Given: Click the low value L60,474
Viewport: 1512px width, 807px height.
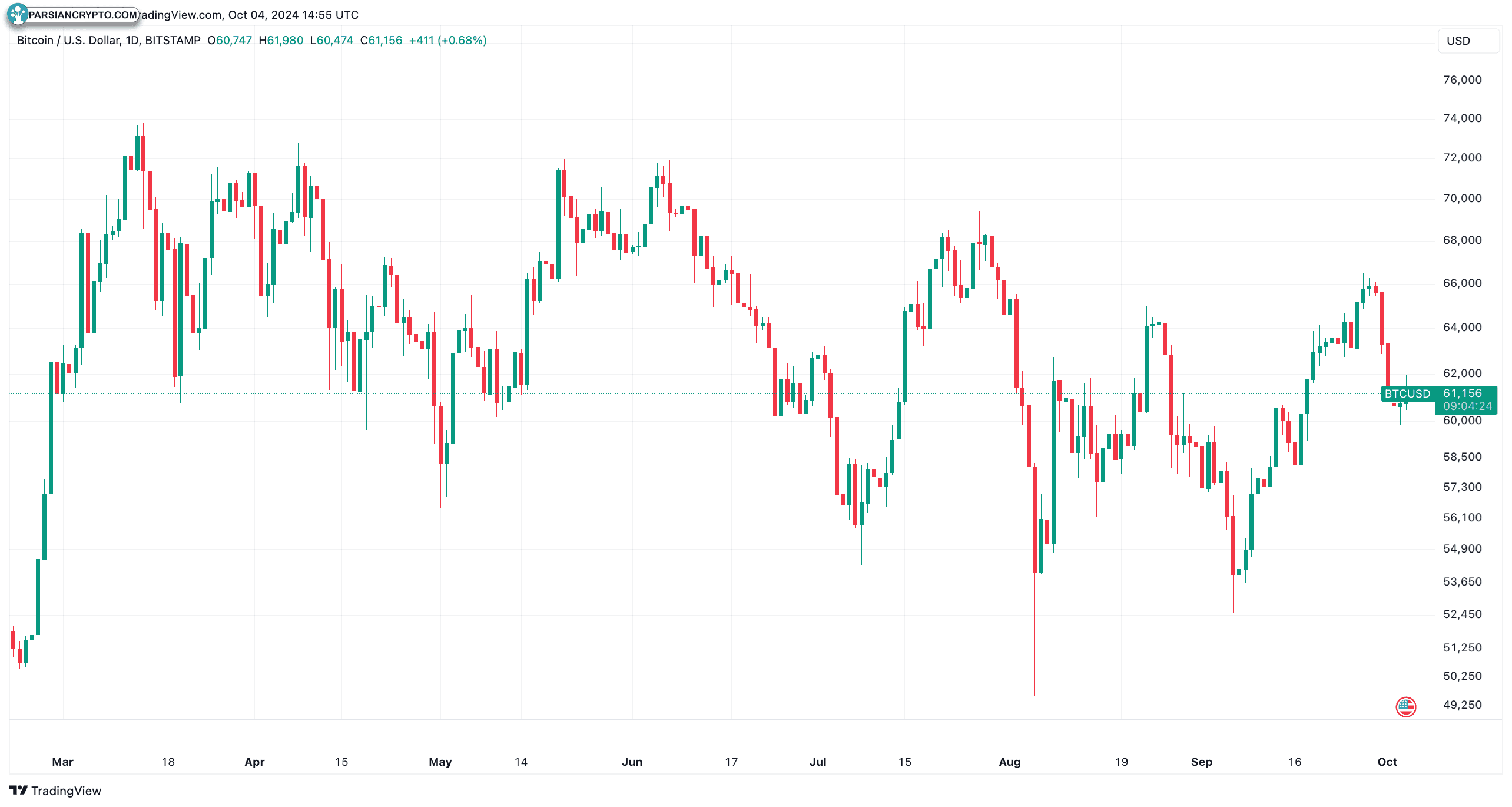Looking at the screenshot, I should 331,40.
